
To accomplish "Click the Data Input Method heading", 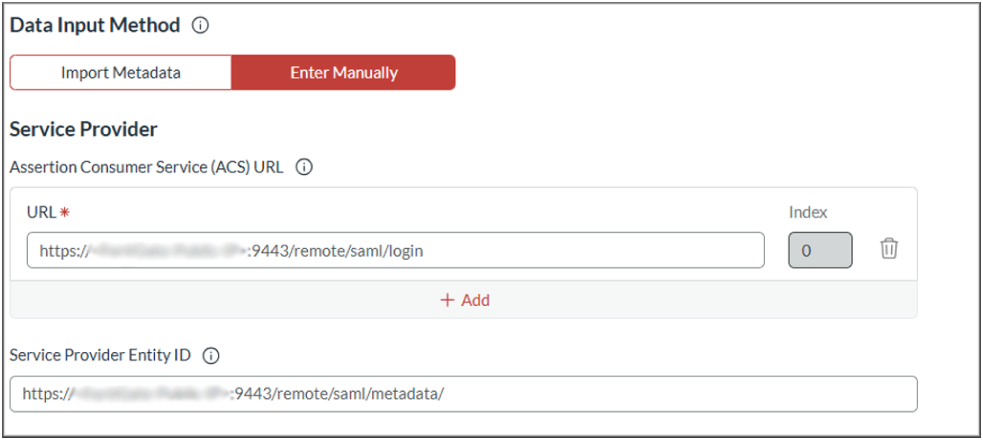I will pos(95,26).
